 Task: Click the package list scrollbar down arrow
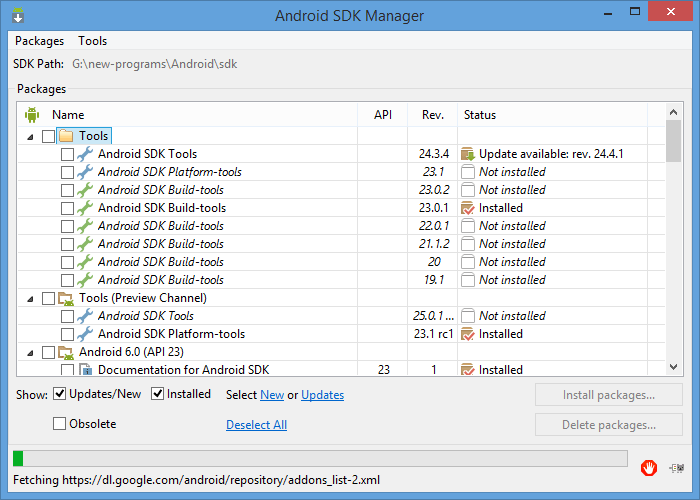pos(674,367)
